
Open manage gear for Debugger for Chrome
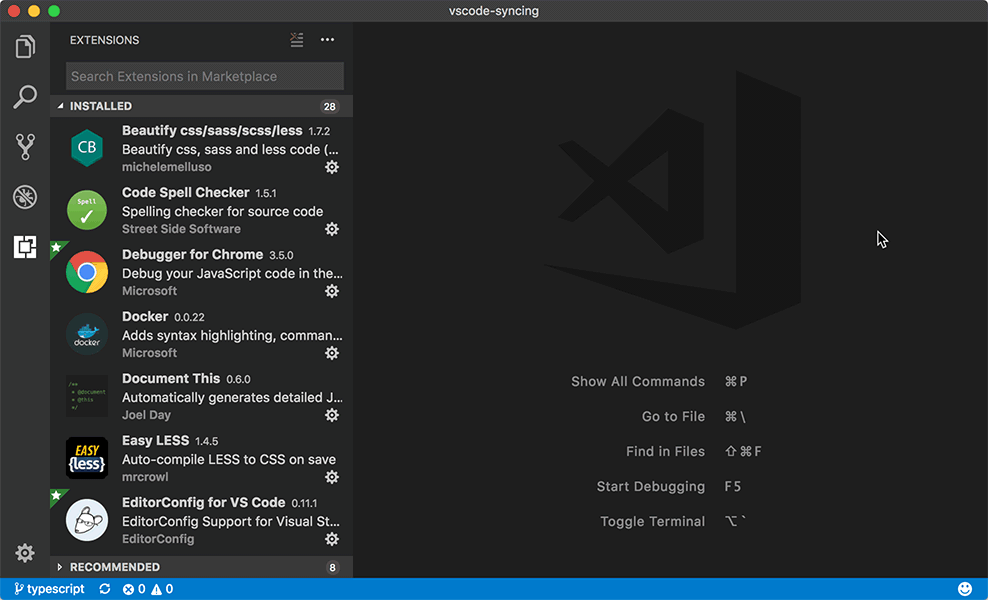click(332, 291)
